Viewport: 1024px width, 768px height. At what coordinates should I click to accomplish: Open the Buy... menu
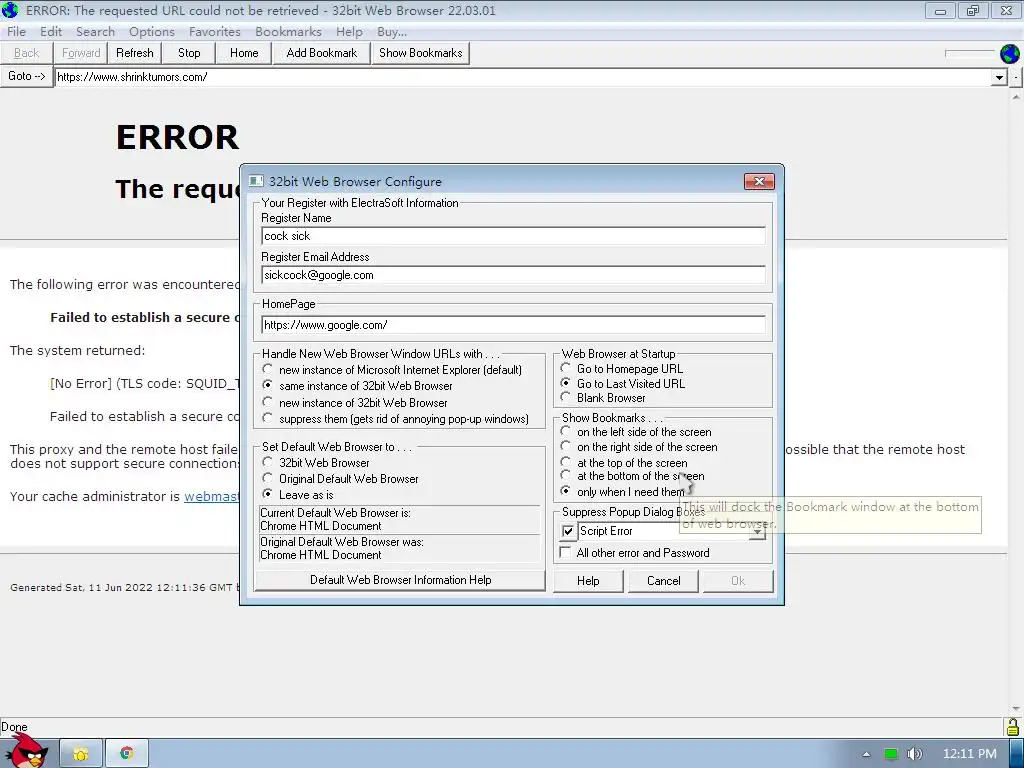(x=392, y=31)
